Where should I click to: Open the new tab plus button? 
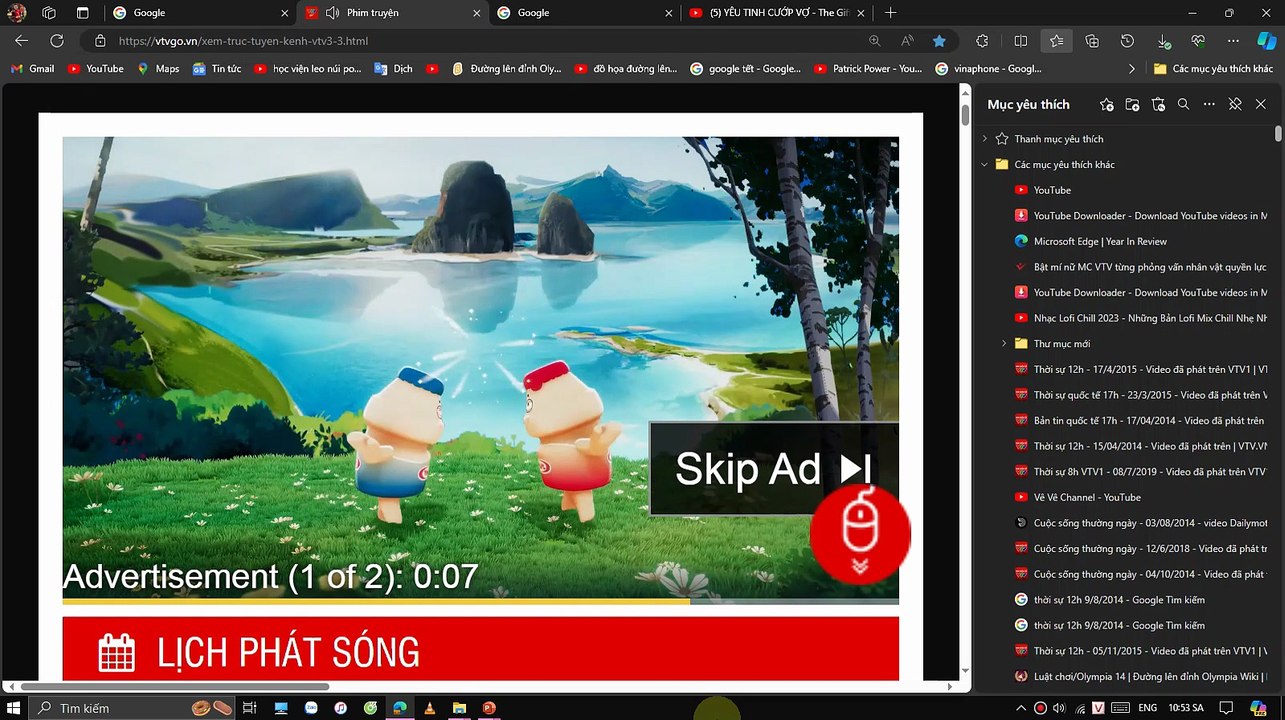click(890, 12)
